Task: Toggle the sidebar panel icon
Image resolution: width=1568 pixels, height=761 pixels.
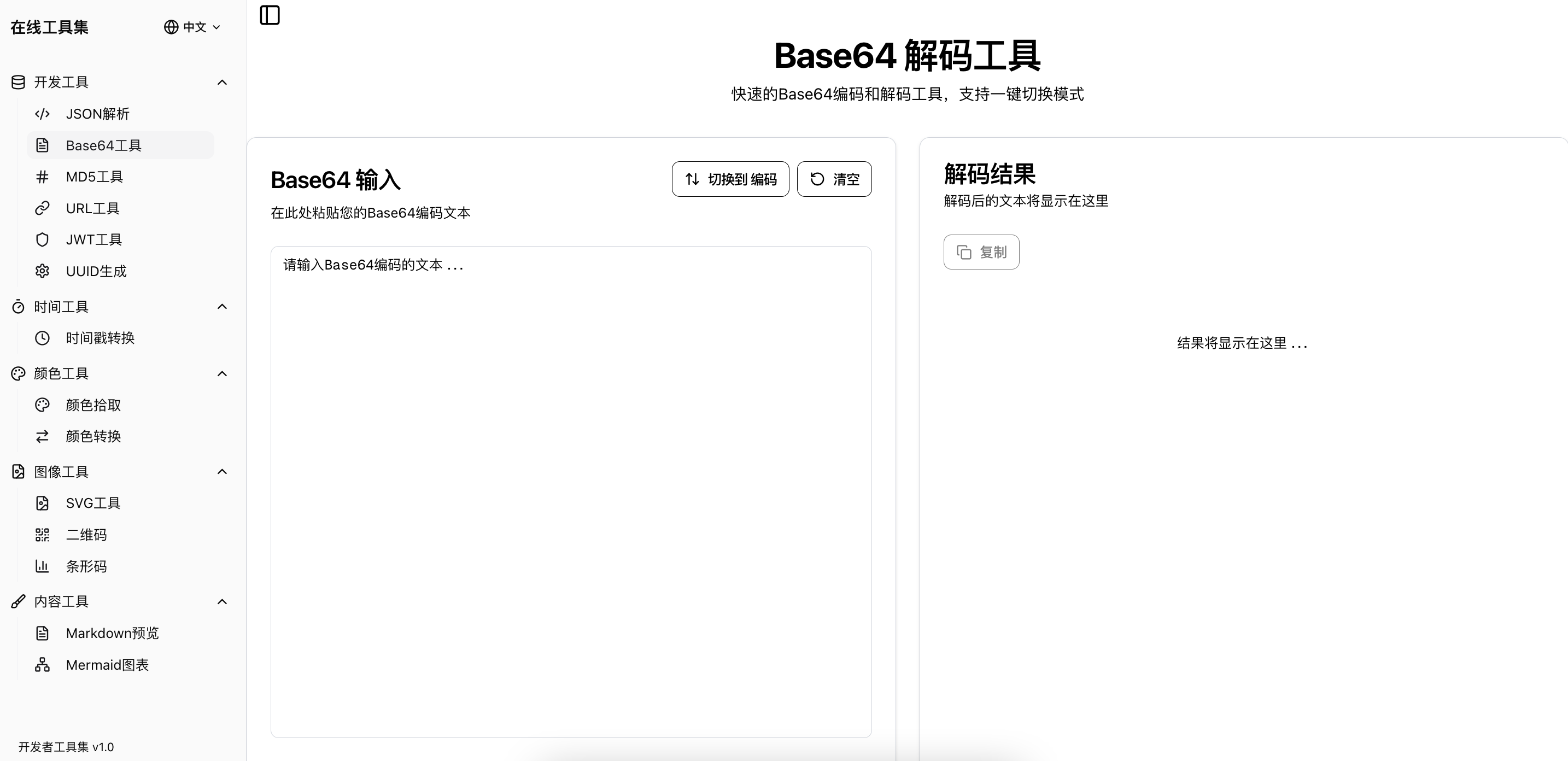Action: coord(270,15)
